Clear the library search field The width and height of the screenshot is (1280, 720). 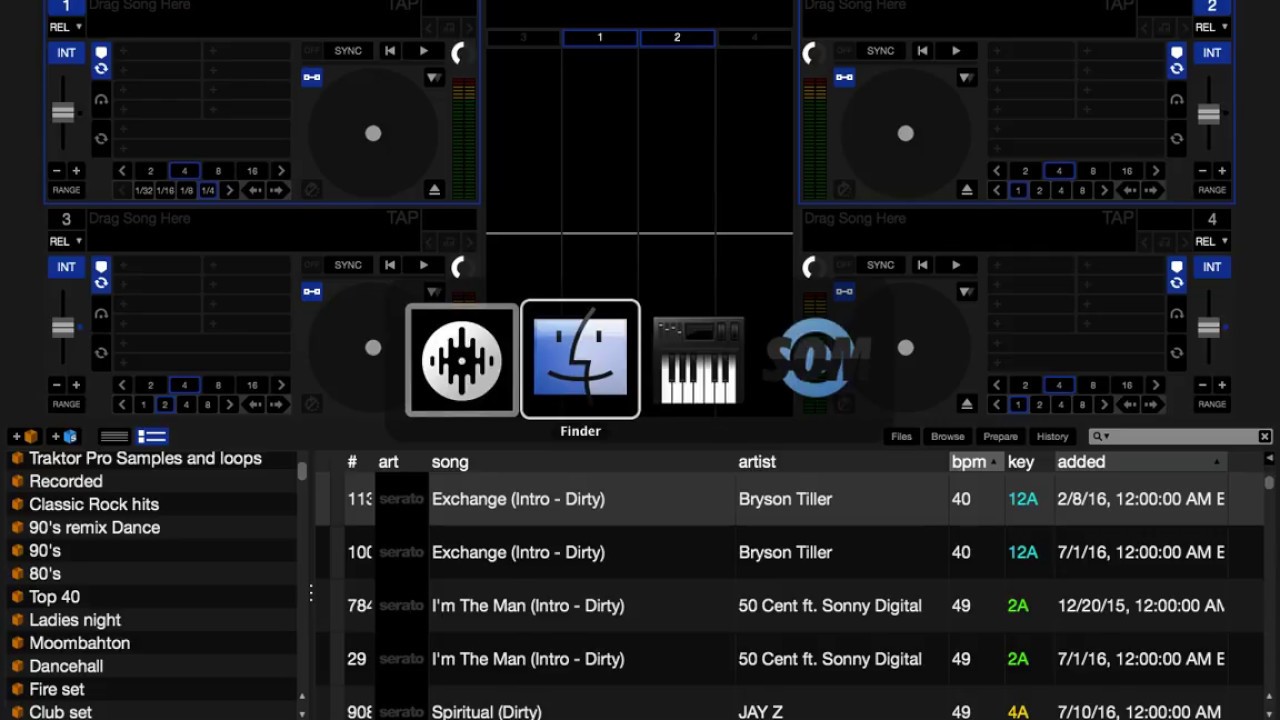[x=1265, y=436]
